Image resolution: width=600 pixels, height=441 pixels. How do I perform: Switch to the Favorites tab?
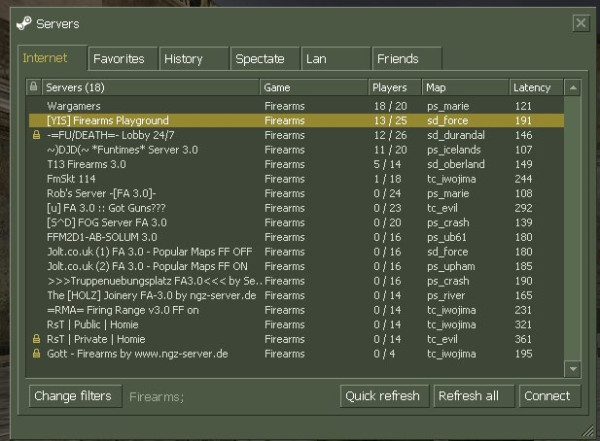click(117, 59)
